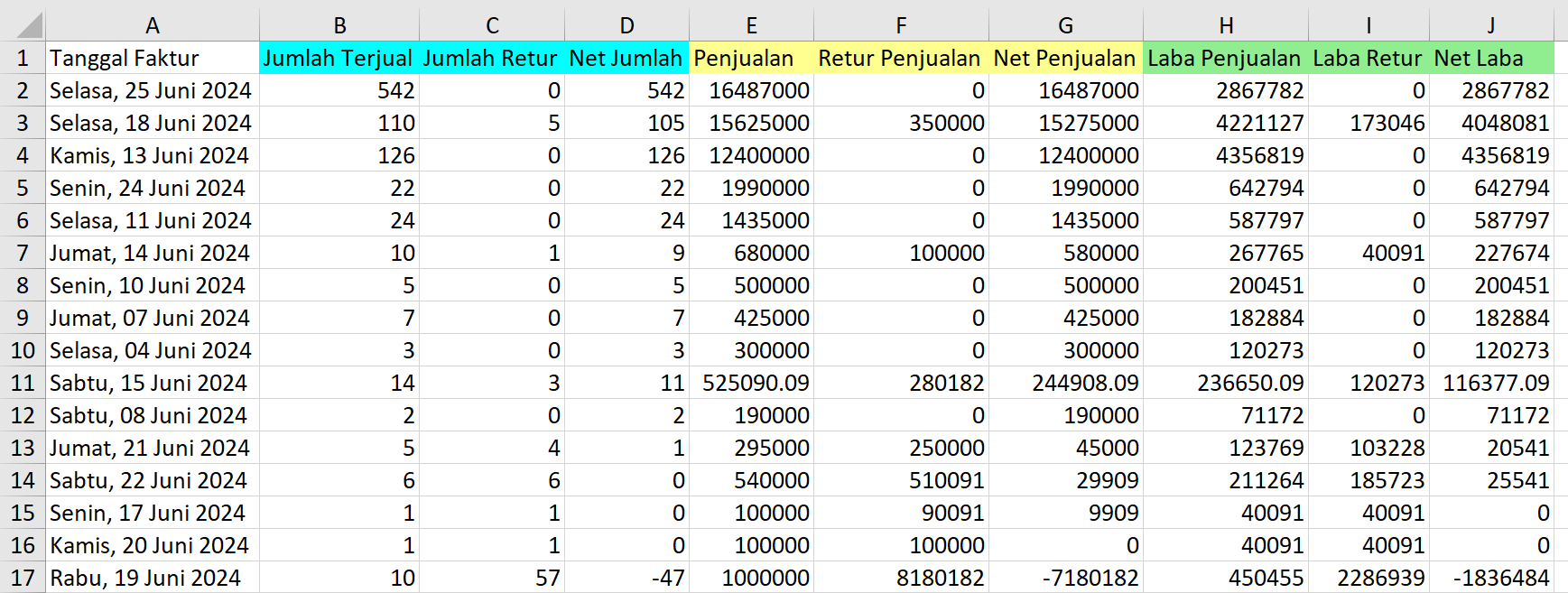
Task: Select column J header
Action: (1491, 25)
